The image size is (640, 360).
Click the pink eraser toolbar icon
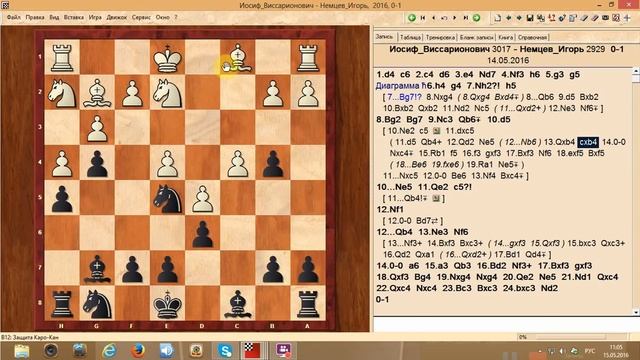595,18
